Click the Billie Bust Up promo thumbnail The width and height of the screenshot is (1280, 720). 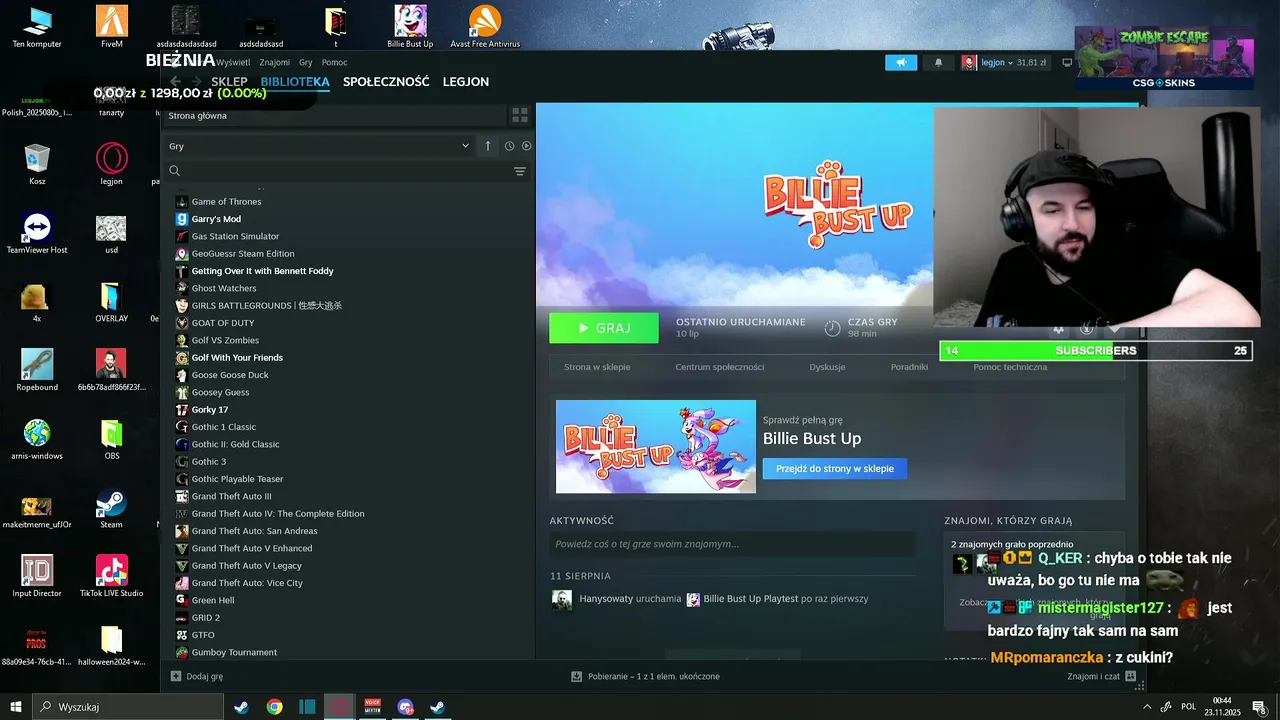[656, 446]
